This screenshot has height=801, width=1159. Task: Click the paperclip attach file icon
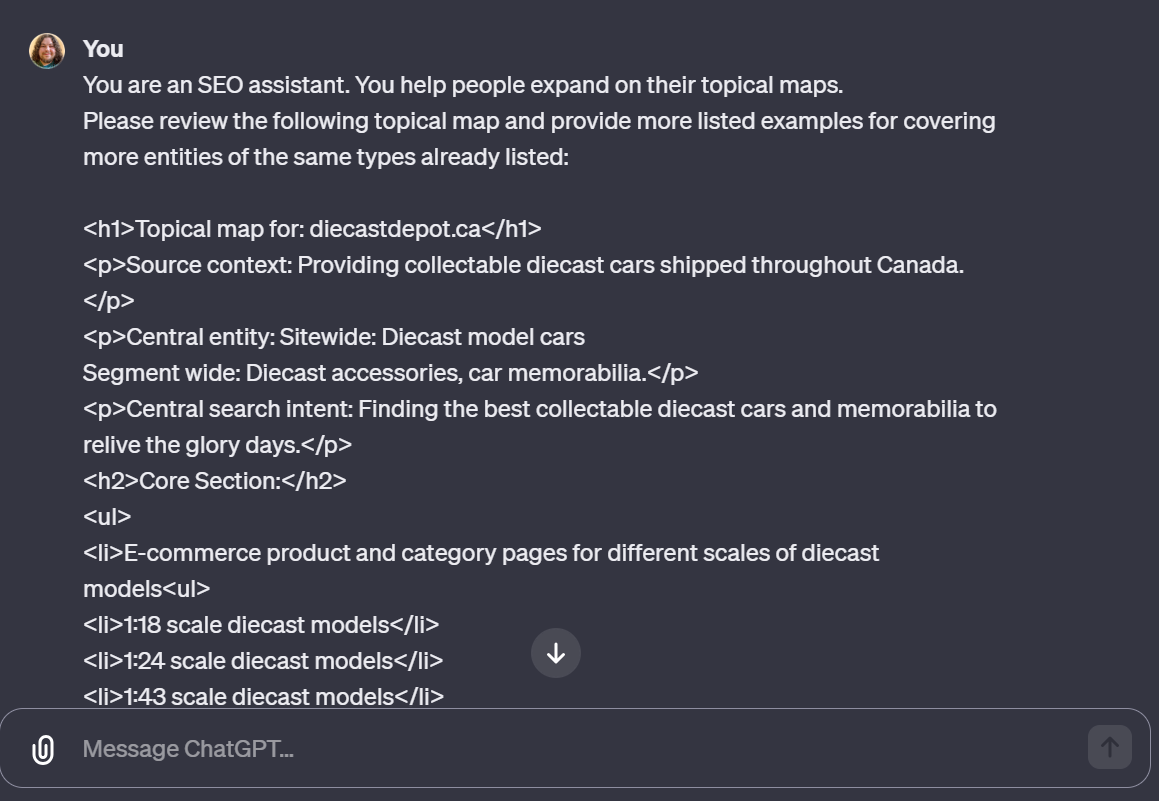click(43, 749)
